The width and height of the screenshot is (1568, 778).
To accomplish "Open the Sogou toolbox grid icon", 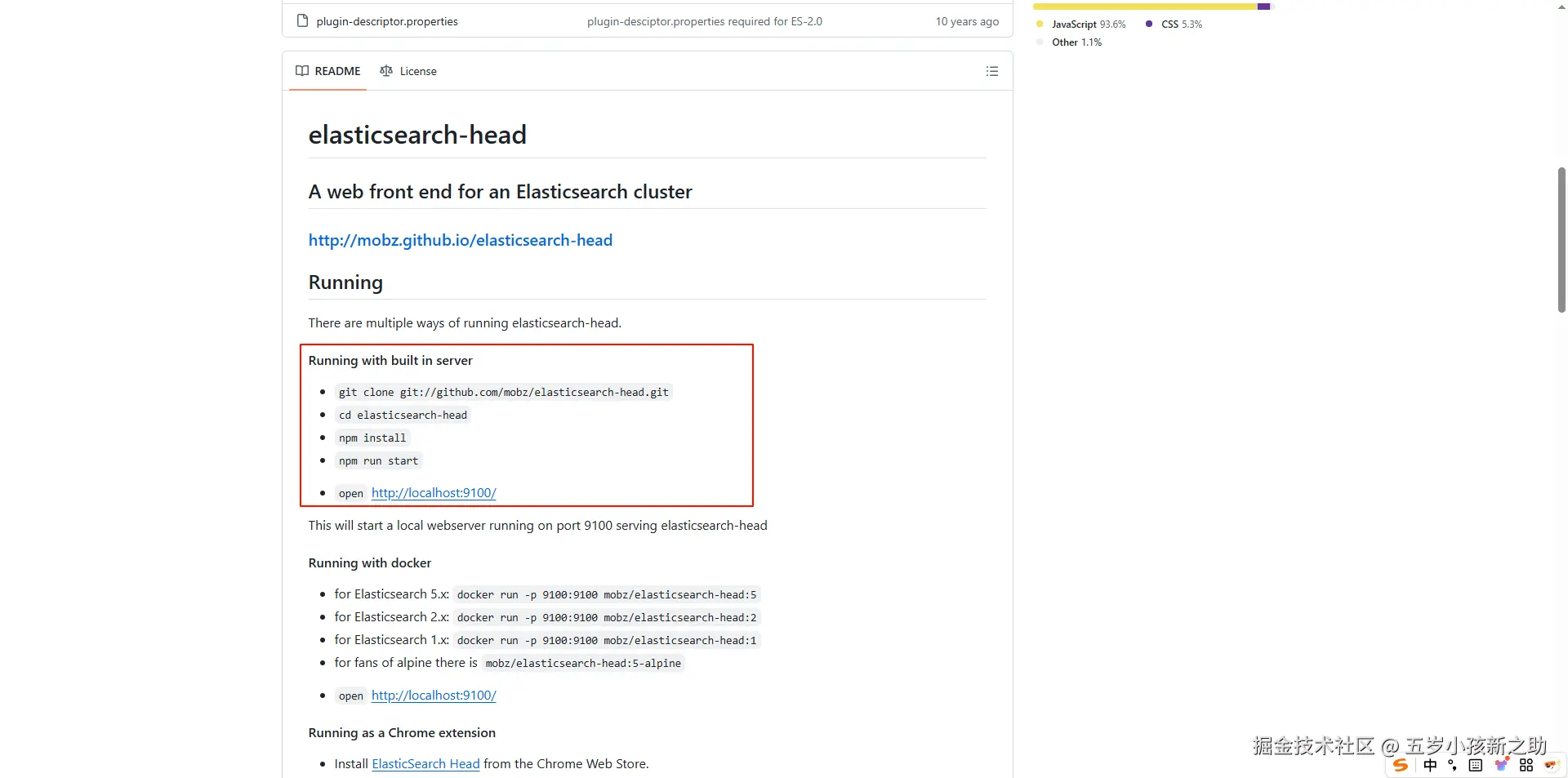I will pos(1526,765).
